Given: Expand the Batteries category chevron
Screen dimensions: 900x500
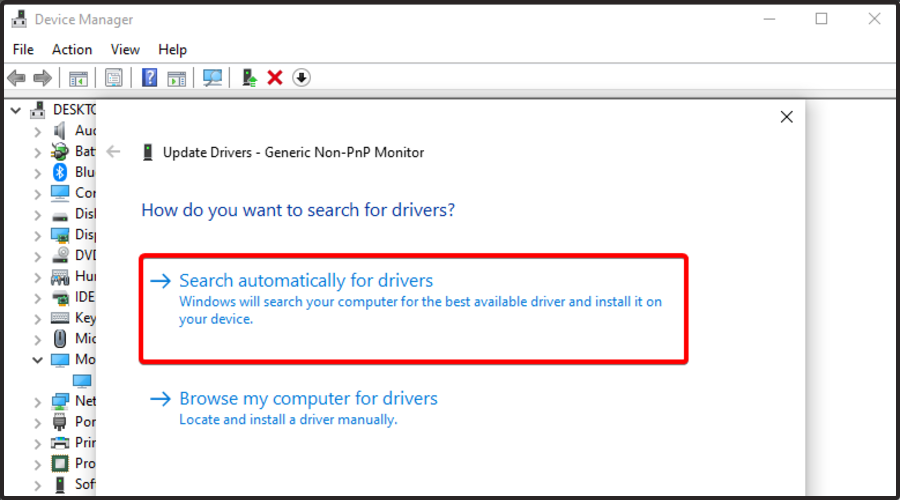Looking at the screenshot, I should point(37,152).
